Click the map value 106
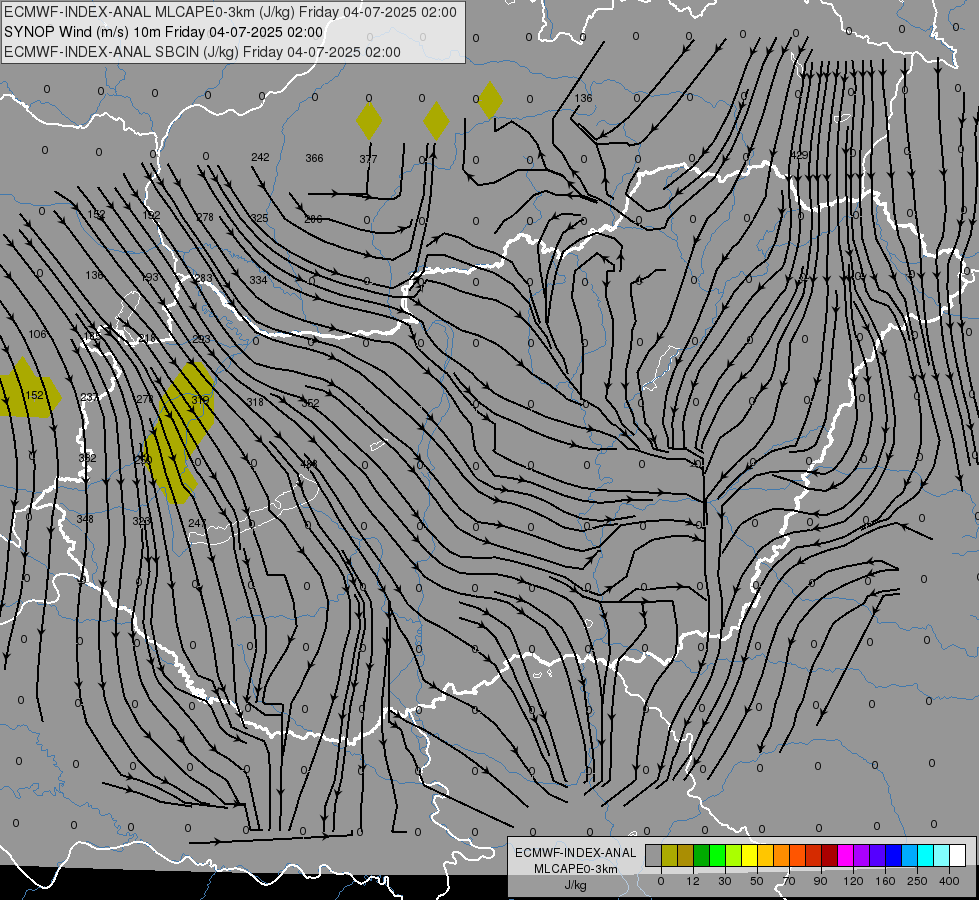This screenshot has height=900, width=979. 37,334
